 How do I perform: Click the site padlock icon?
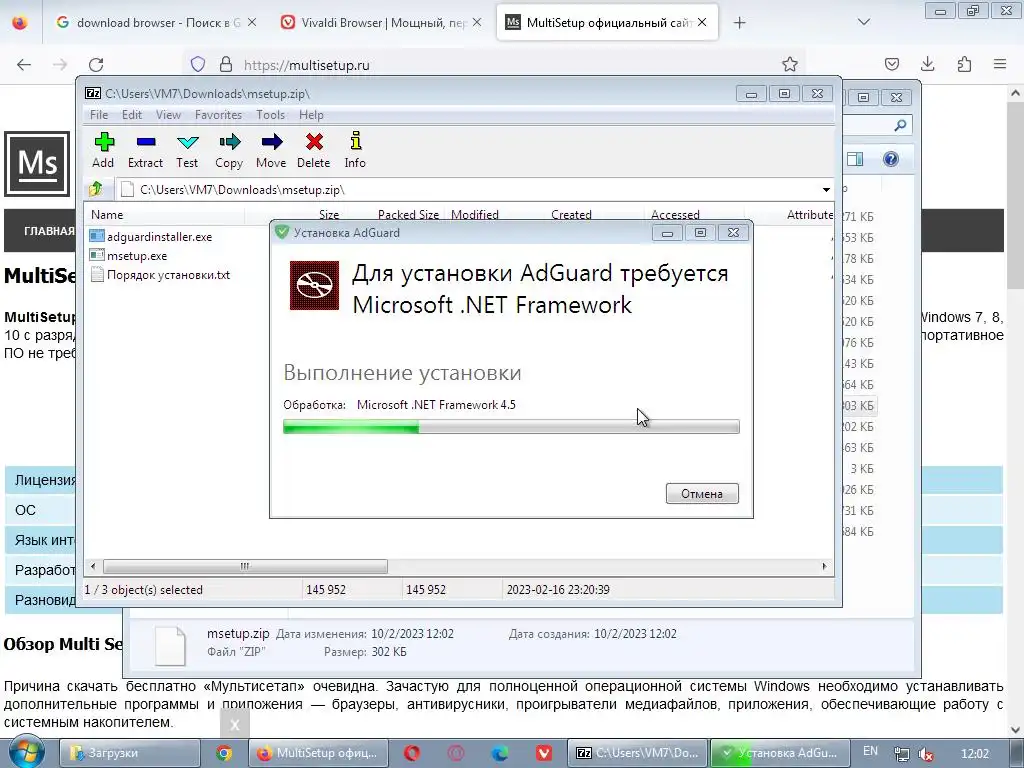[226, 65]
